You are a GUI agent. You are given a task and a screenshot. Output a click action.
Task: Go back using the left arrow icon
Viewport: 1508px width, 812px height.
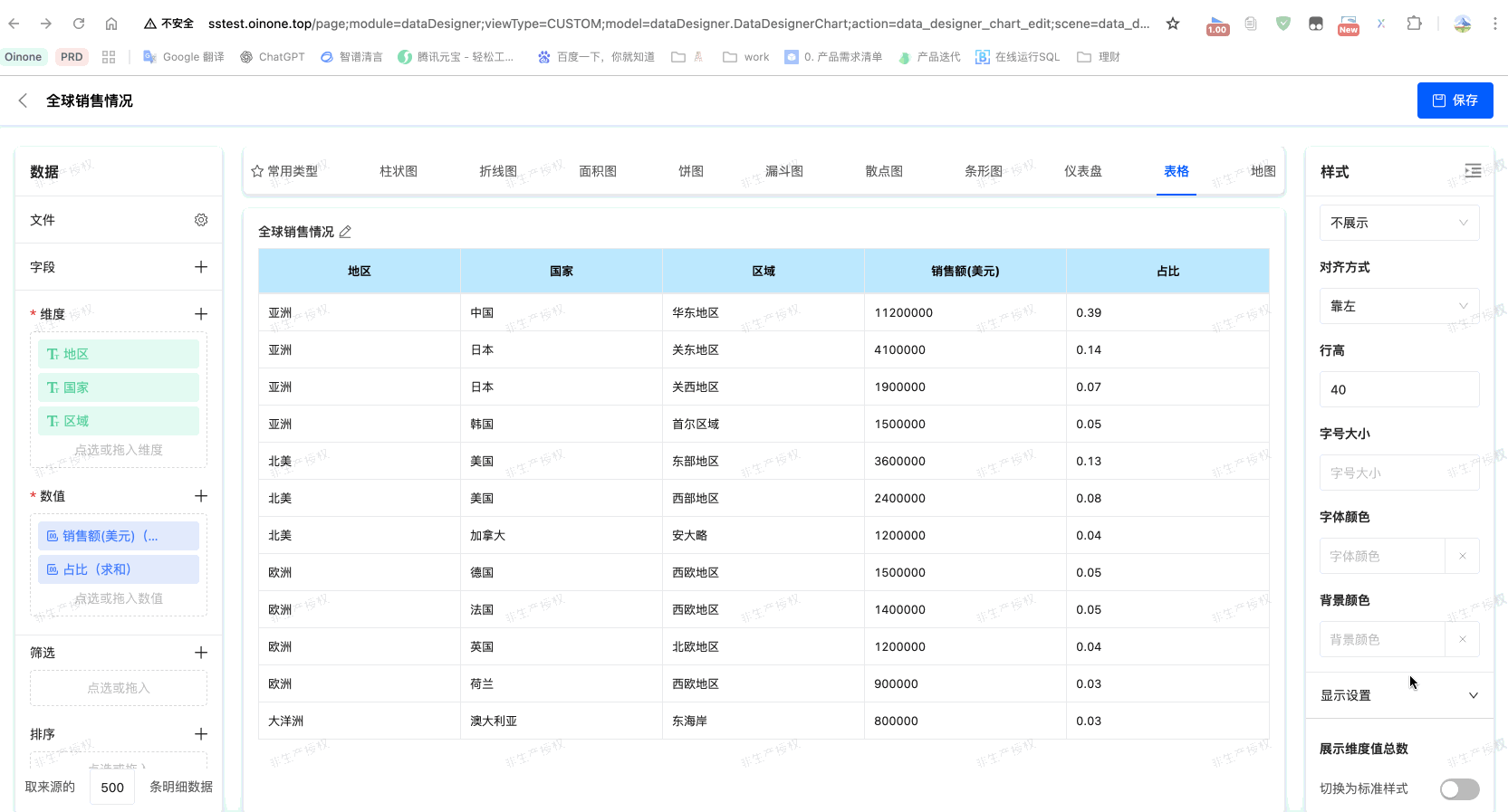[x=24, y=100]
